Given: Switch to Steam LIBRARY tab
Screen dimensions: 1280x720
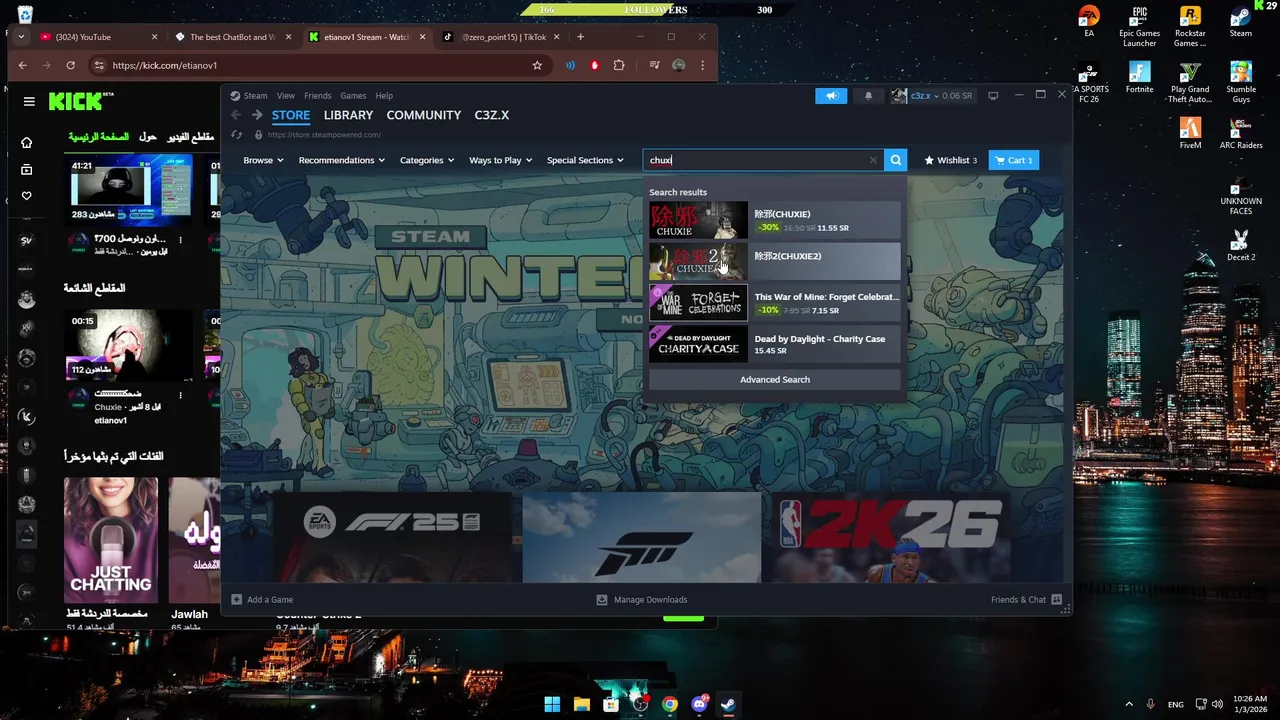Looking at the screenshot, I should [x=348, y=115].
